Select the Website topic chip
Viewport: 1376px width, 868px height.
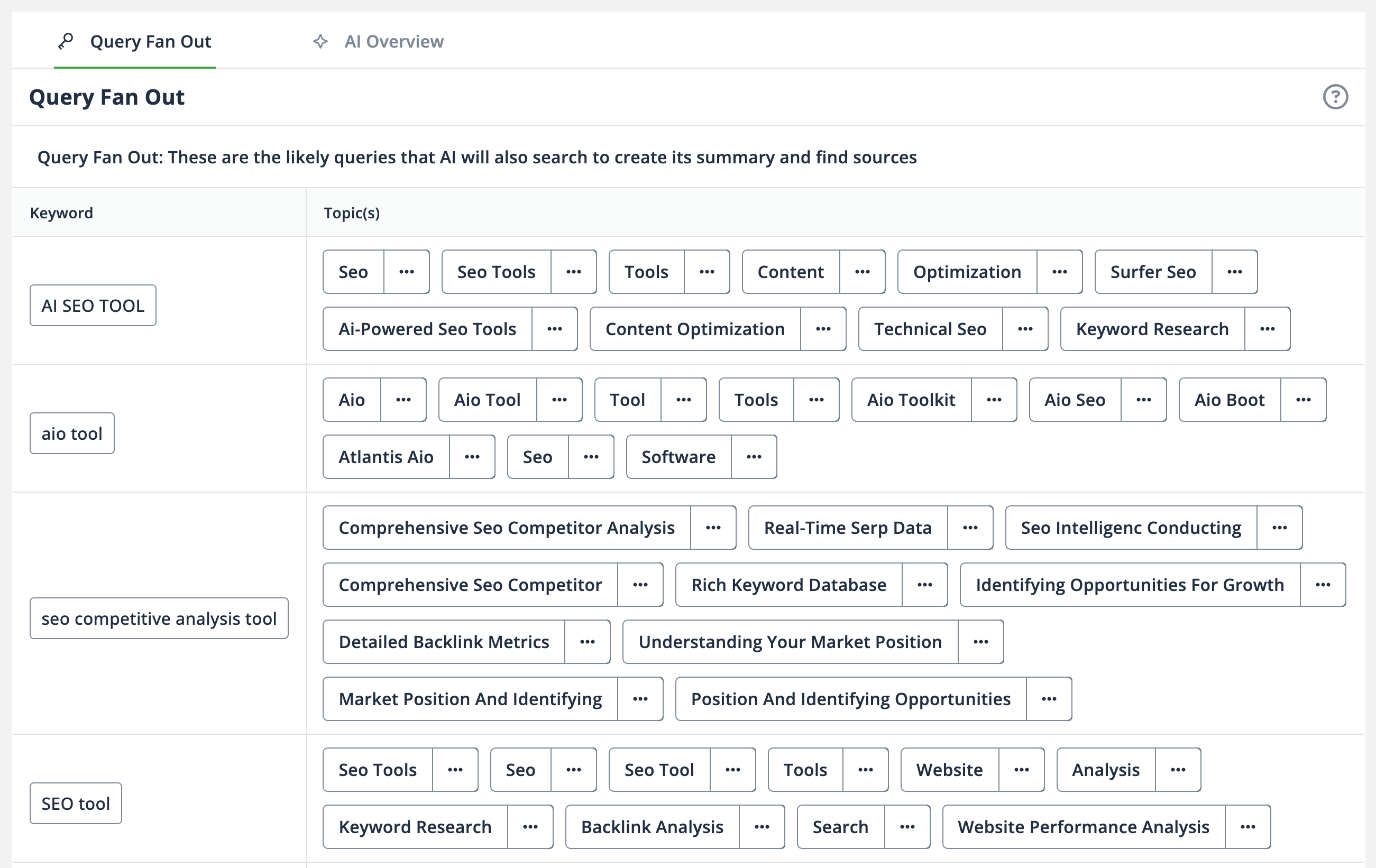coord(950,770)
